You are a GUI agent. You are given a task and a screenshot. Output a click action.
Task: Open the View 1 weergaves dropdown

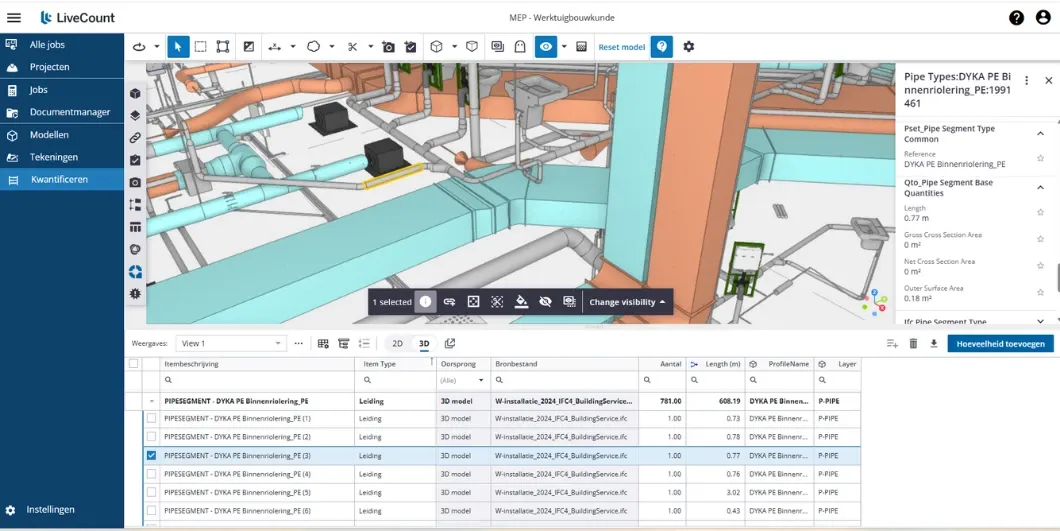point(231,344)
